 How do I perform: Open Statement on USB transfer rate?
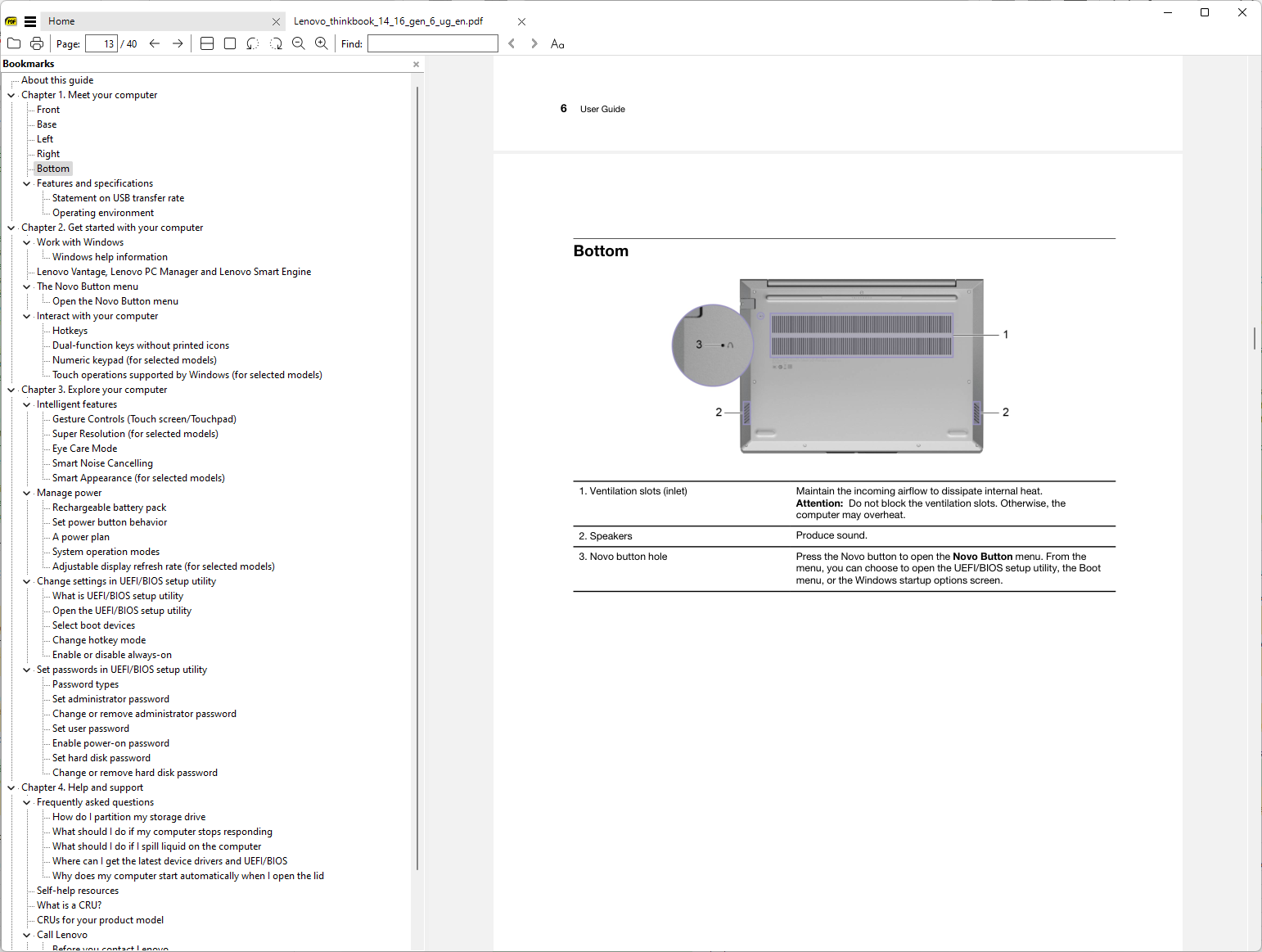tap(119, 198)
